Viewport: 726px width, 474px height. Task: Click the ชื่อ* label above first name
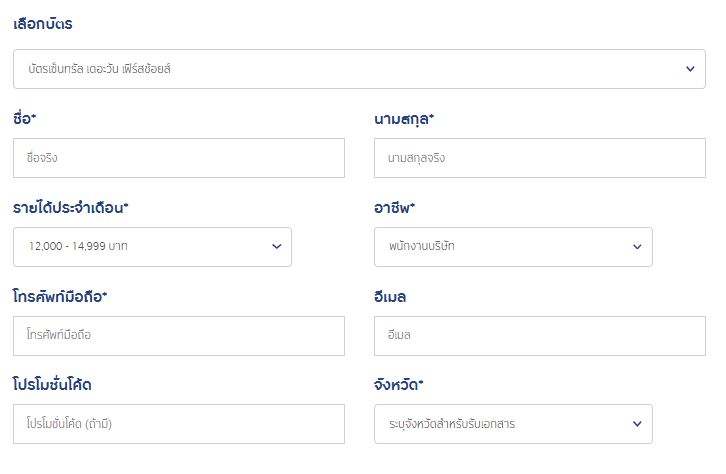point(25,120)
